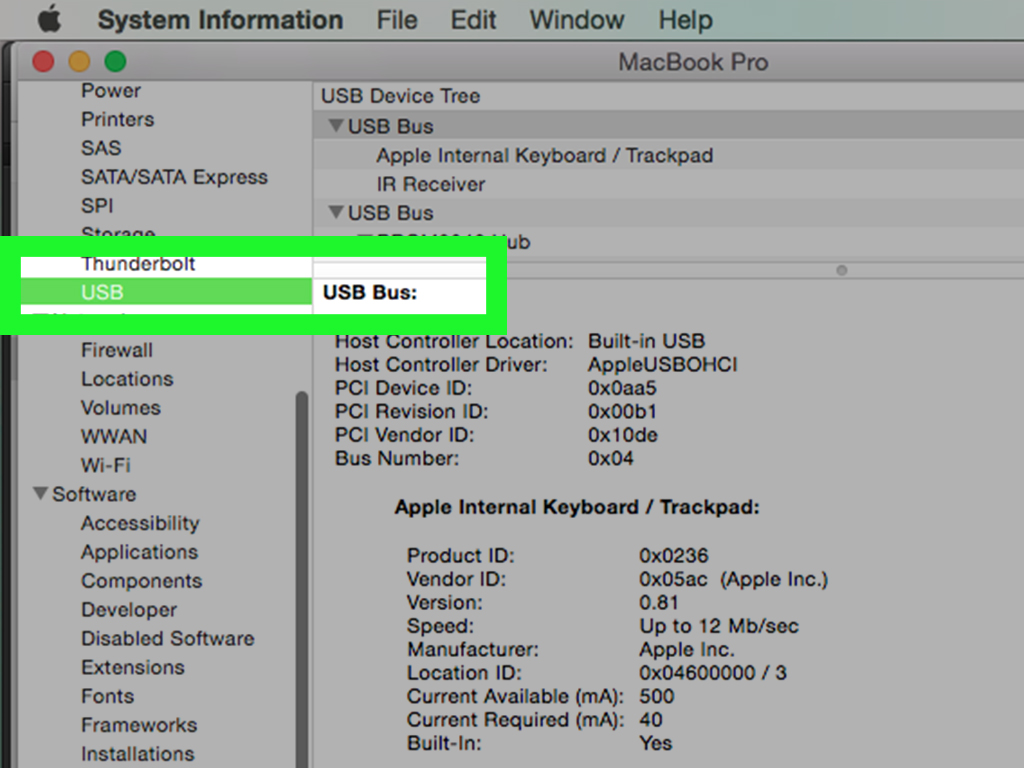Select the Software category row
The width and height of the screenshot is (1024, 768).
tap(94, 494)
